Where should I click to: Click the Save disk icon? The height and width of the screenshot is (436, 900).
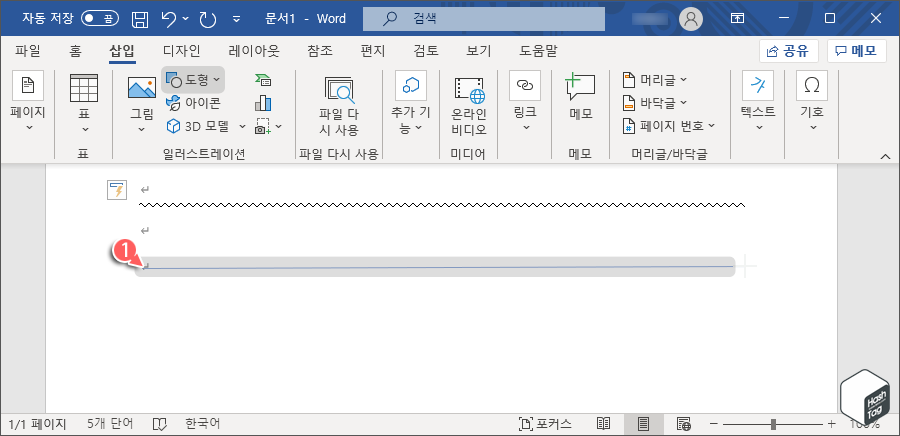(x=140, y=19)
